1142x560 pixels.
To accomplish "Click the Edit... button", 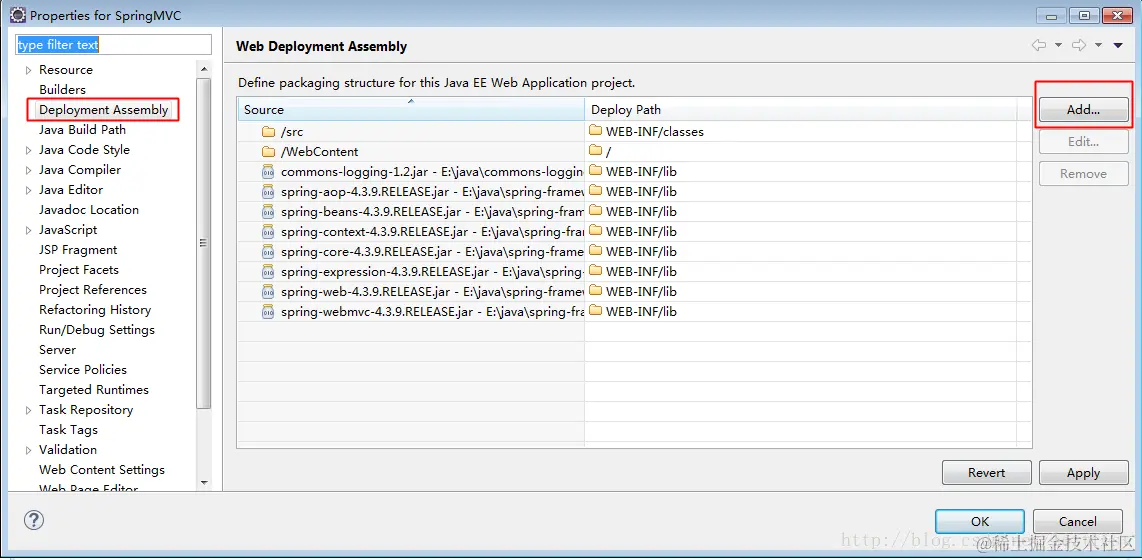I will pyautogui.click(x=1083, y=142).
